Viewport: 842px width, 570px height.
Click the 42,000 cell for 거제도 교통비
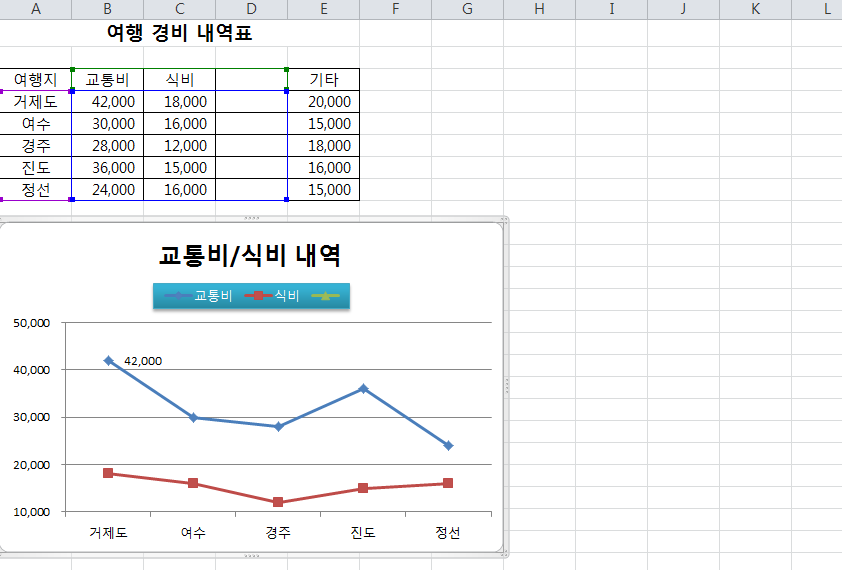point(108,101)
